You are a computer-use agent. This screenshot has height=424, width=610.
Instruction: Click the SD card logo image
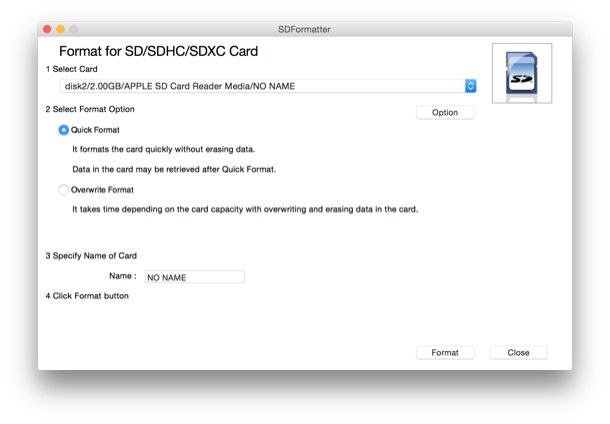tap(522, 74)
